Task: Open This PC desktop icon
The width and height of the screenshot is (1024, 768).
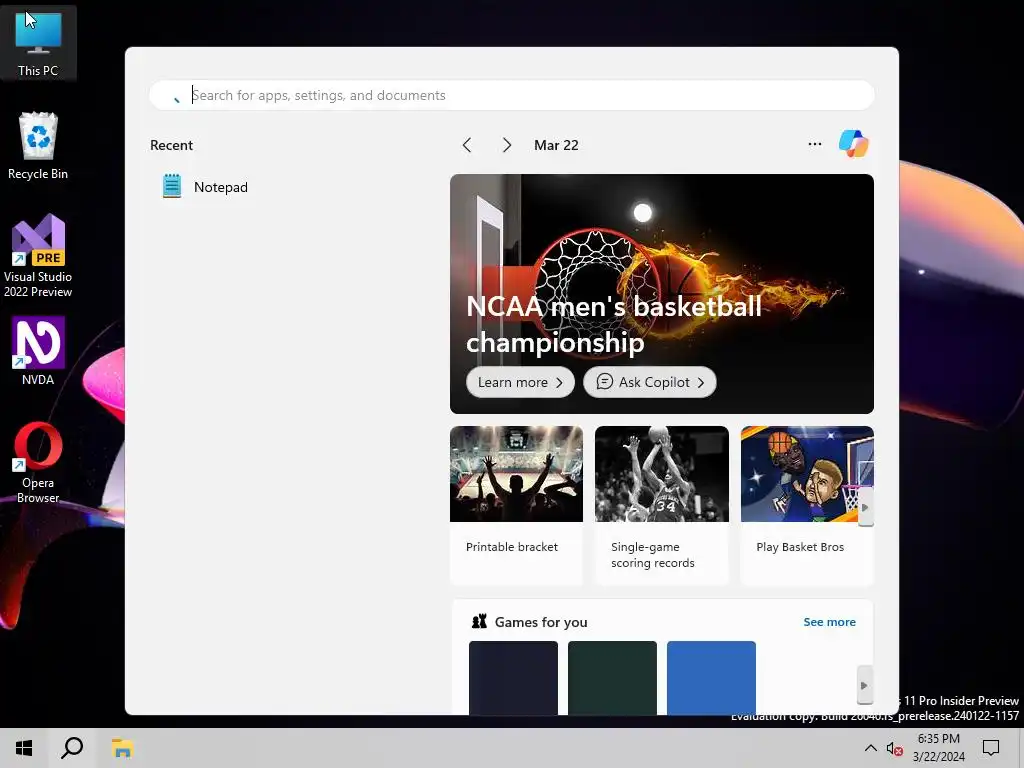Action: click(38, 43)
